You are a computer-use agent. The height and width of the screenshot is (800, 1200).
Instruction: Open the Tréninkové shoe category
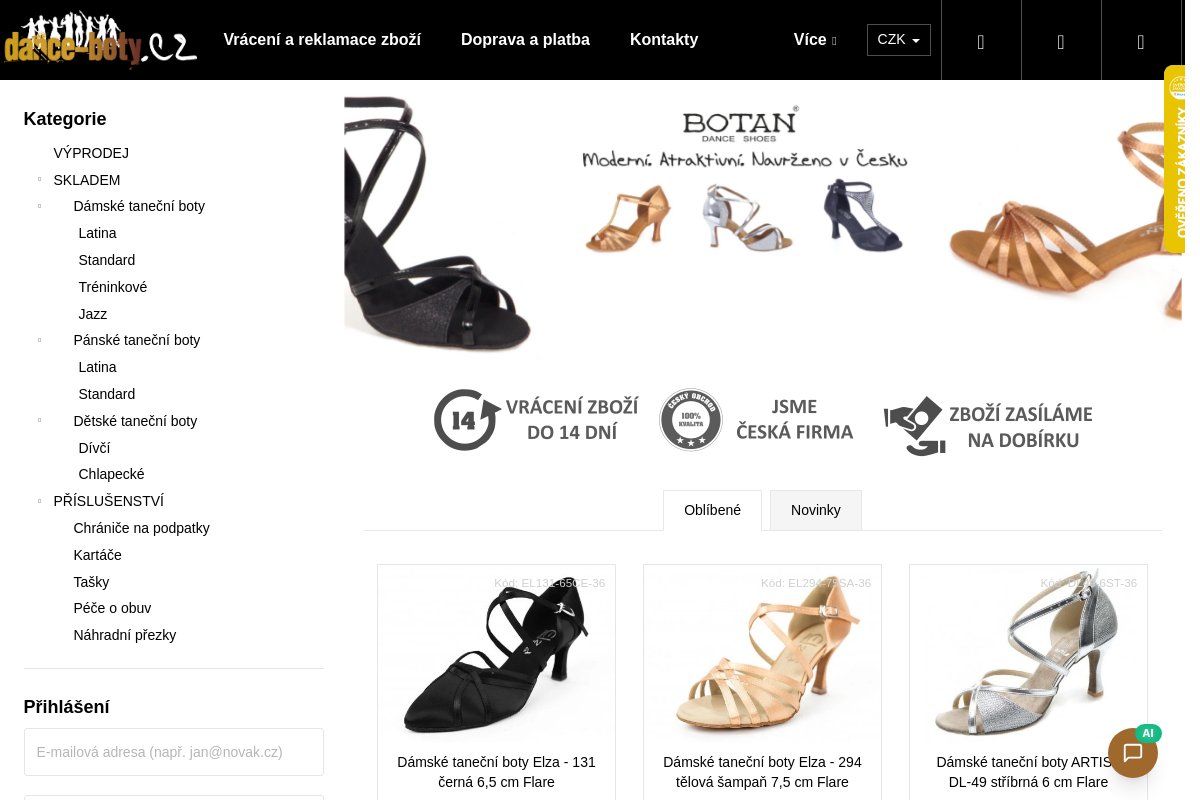pyautogui.click(x=112, y=287)
